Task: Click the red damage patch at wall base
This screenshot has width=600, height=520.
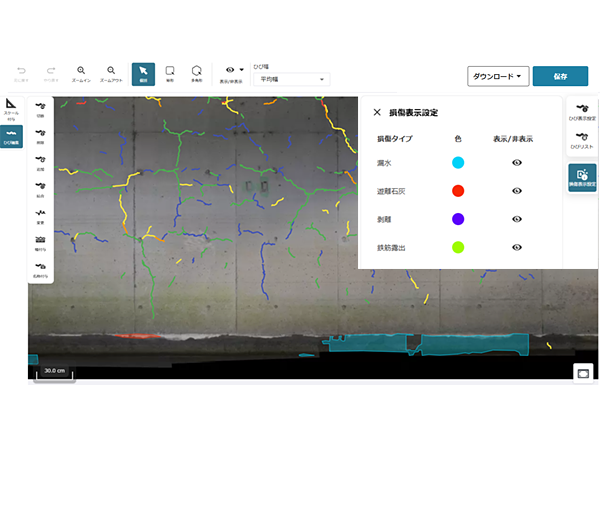Action: coord(138,336)
